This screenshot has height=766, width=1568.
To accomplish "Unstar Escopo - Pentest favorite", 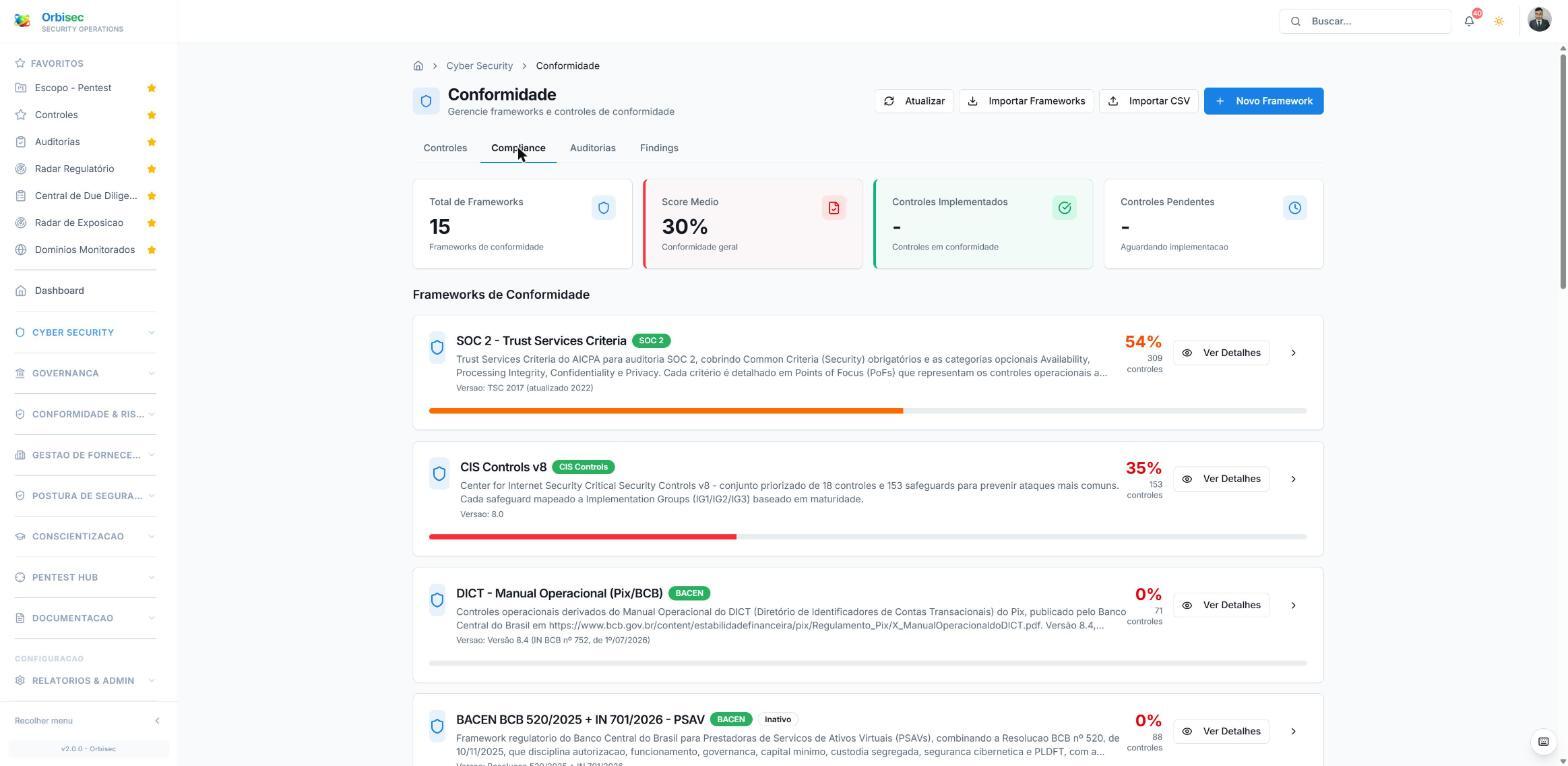I will pyautogui.click(x=152, y=88).
